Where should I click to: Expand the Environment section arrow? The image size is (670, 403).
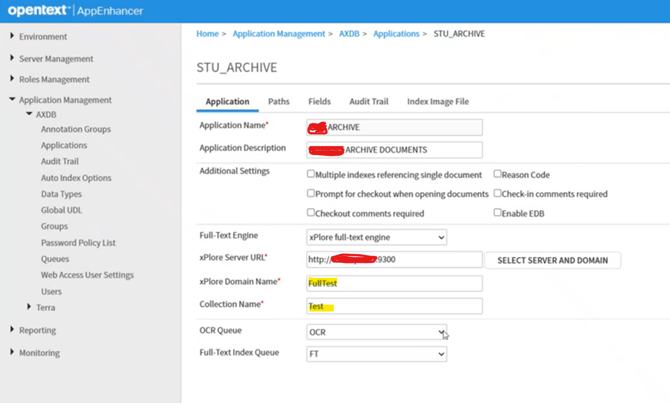pyautogui.click(x=12, y=37)
